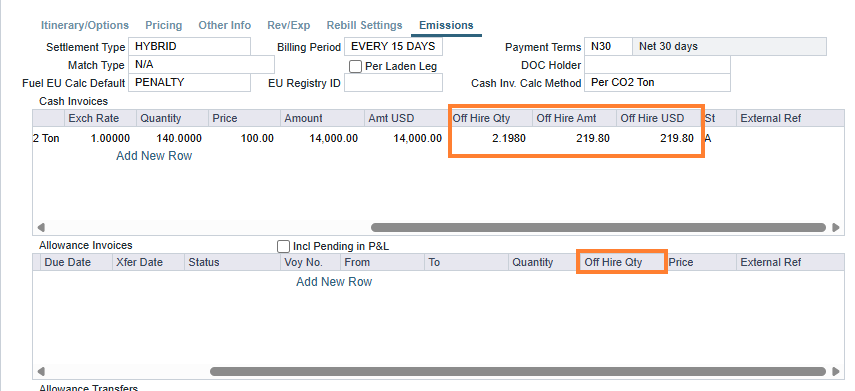Click the Allowance Invoices horizontal scrollbar
Image resolution: width=855 pixels, height=391 pixels.
click(518, 371)
